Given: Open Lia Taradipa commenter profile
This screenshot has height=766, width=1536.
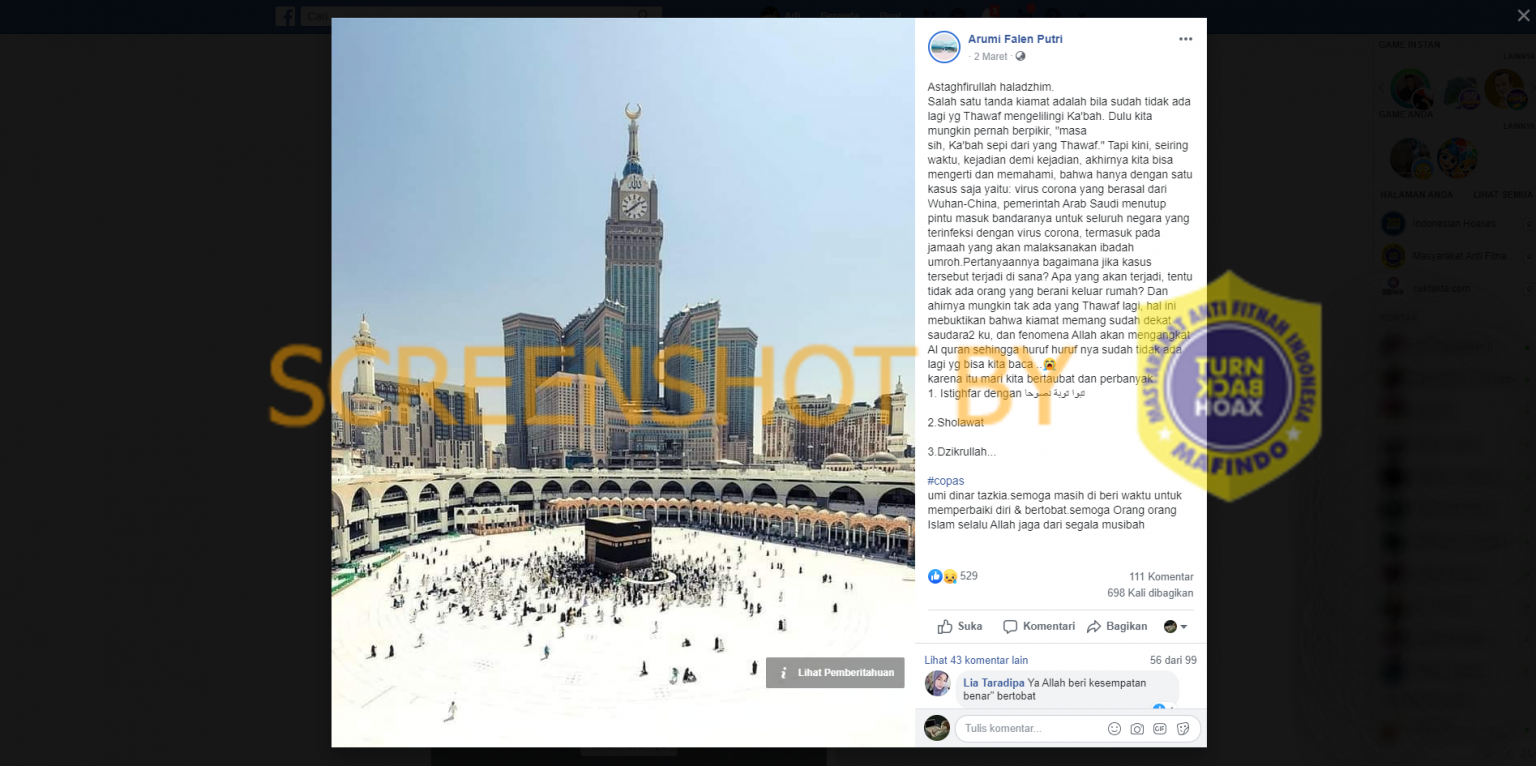Looking at the screenshot, I should coord(994,683).
